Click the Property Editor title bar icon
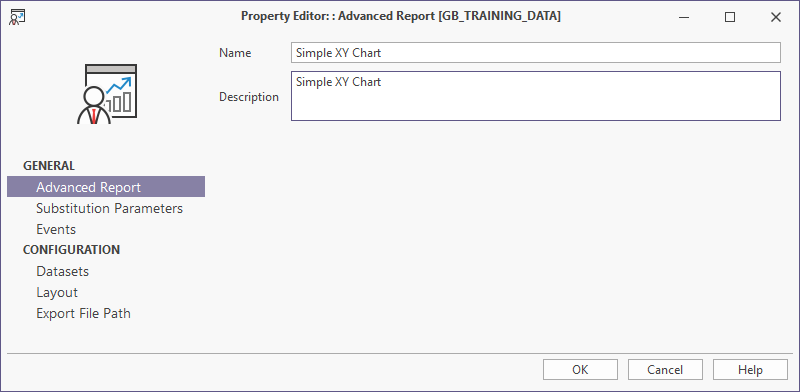This screenshot has height=392, width=800. click(x=17, y=17)
